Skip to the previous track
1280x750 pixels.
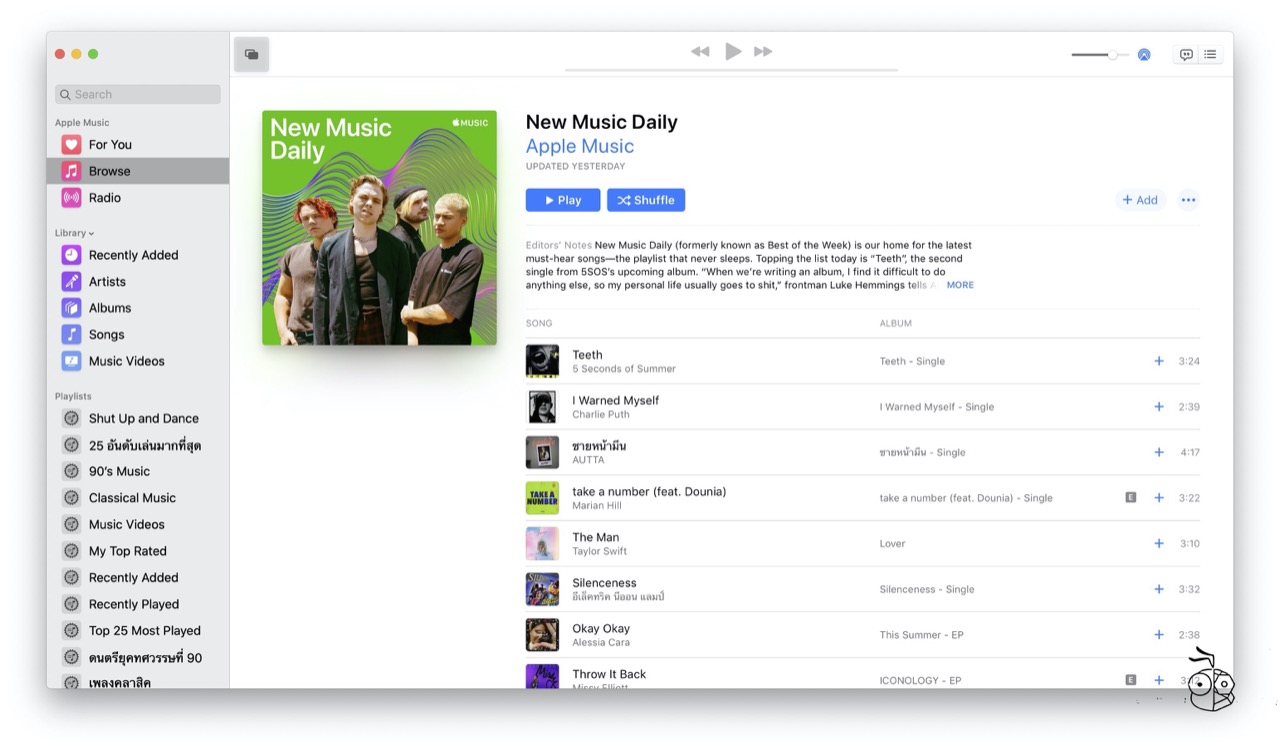(x=700, y=52)
